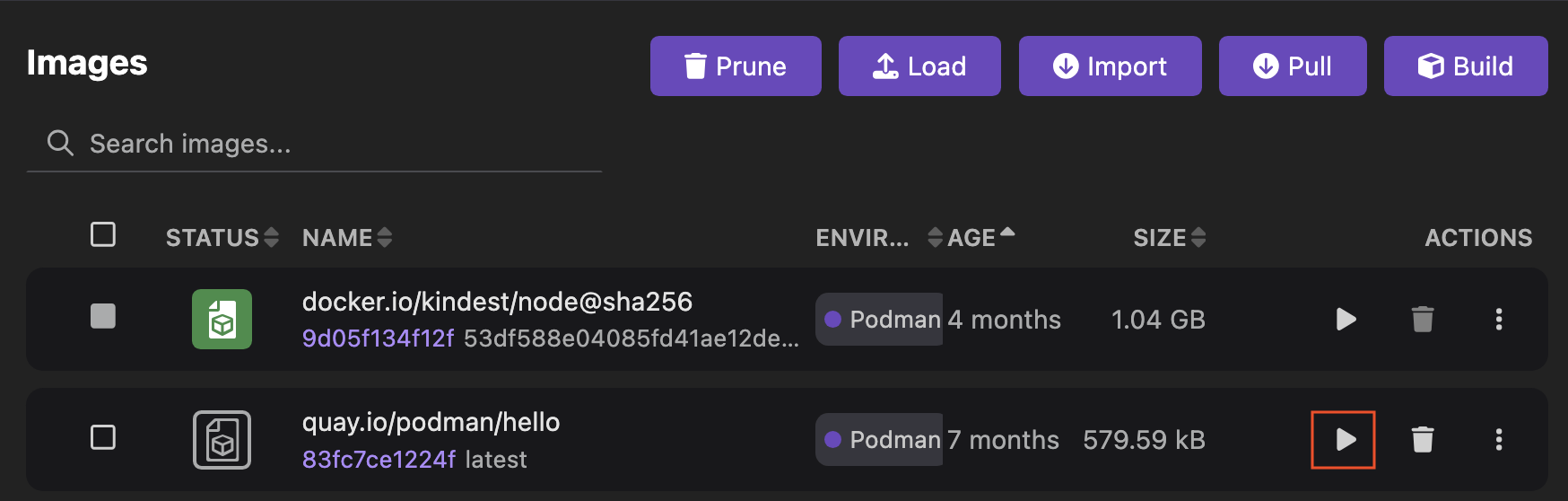1568x501 pixels.
Task: Run the kindest/node image
Action: (x=1346, y=319)
